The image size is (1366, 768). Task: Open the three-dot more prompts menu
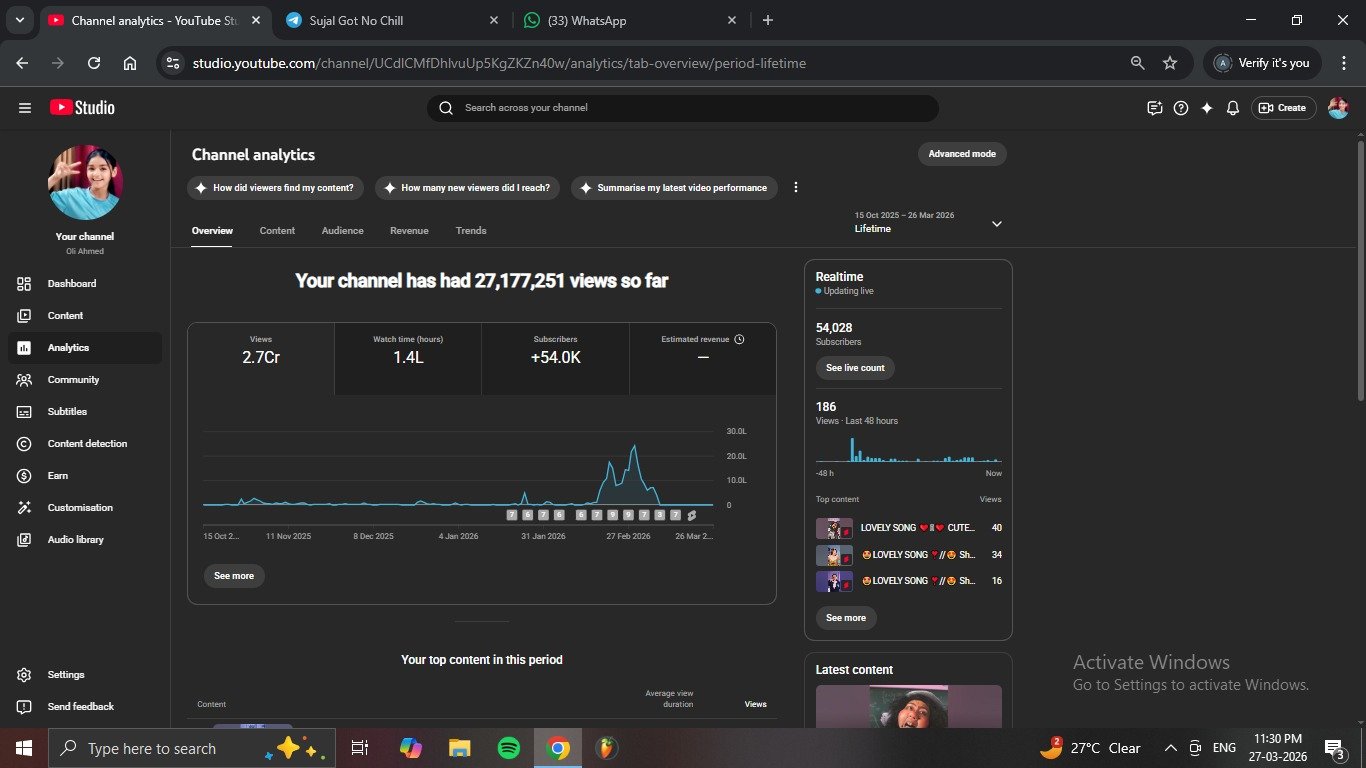[796, 187]
